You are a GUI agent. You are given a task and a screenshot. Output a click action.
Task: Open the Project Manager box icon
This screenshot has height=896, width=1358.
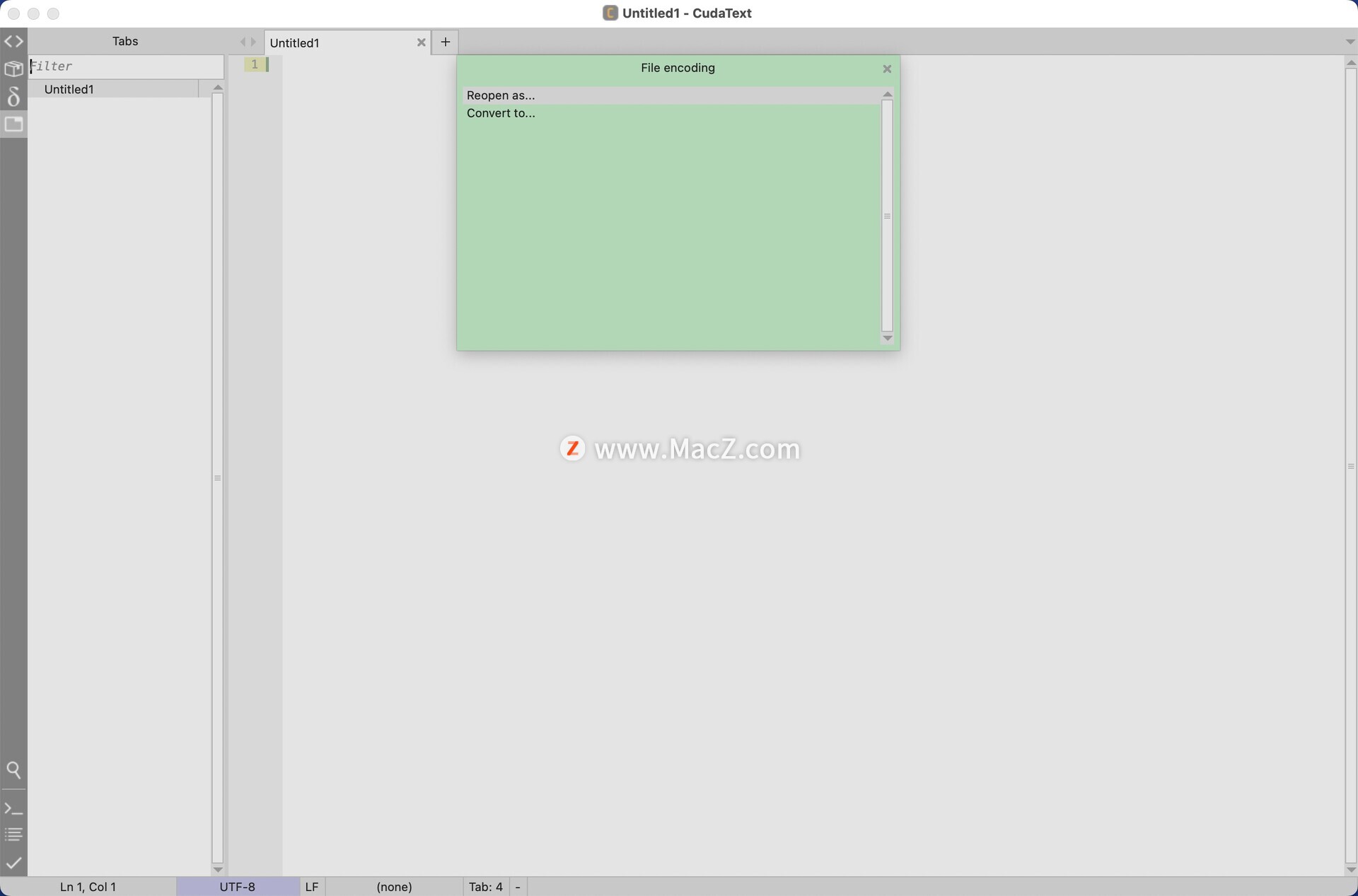[13, 69]
